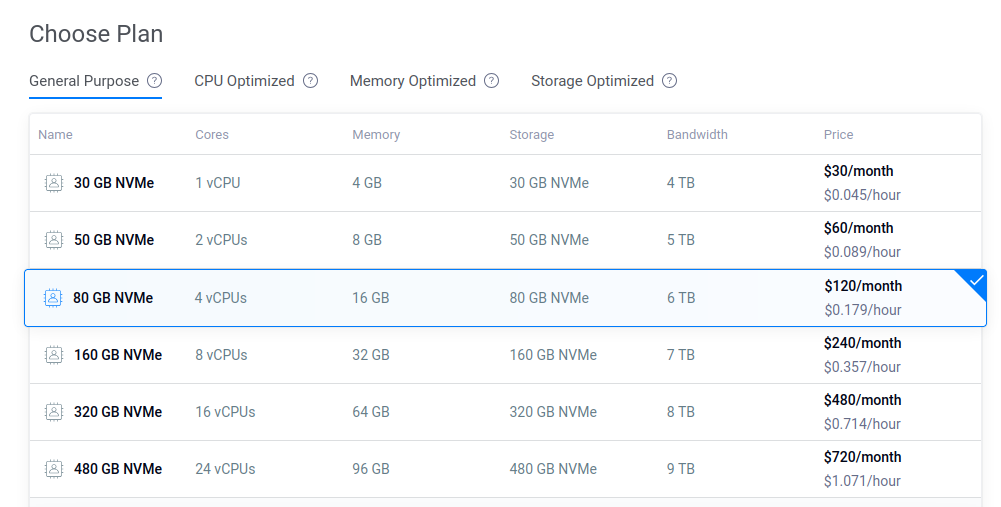Choose the 8 vCPUs 32 GB plan
Screen dimensions: 1001x507
[505, 355]
